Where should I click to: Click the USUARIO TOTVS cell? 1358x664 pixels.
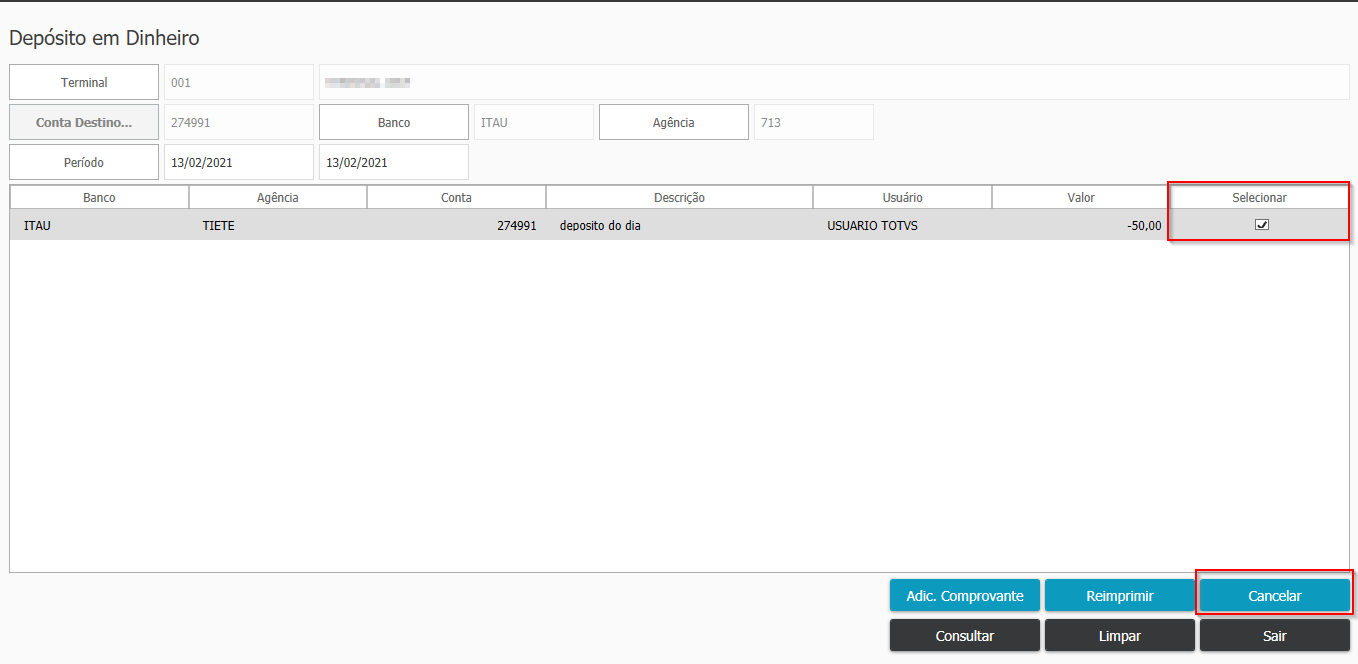pos(902,225)
